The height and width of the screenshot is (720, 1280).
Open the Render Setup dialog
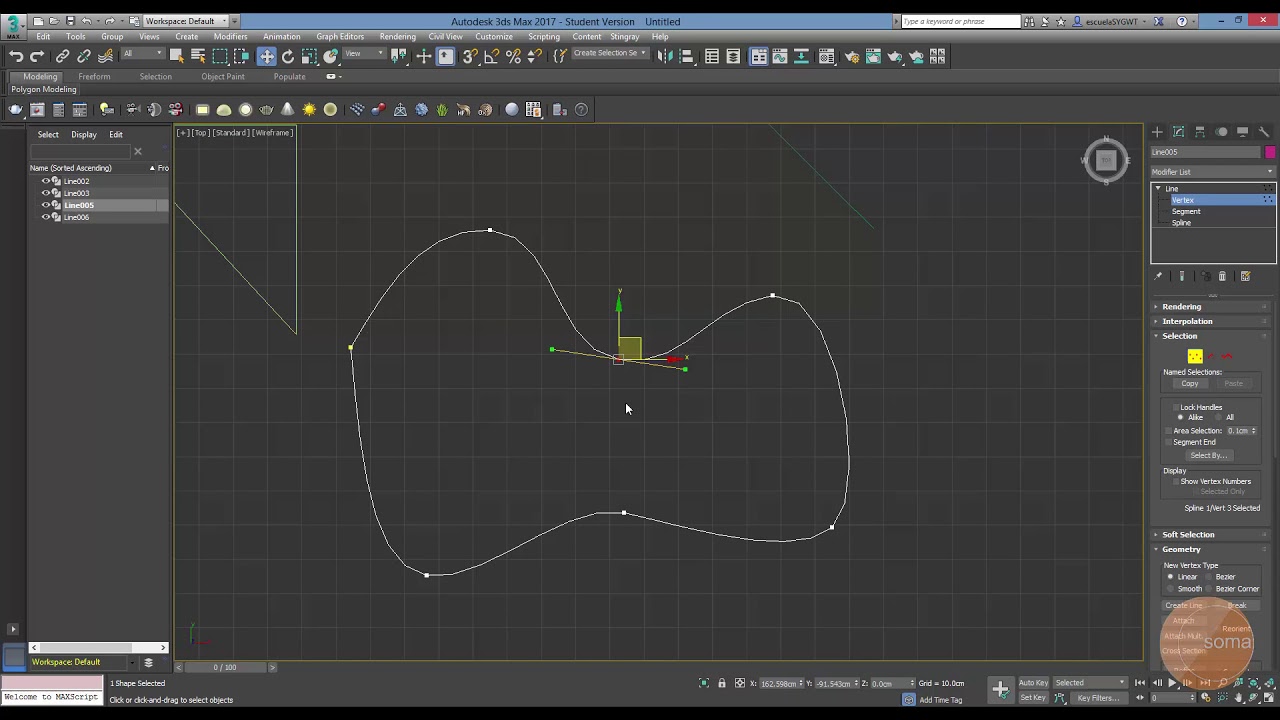pyautogui.click(x=851, y=57)
